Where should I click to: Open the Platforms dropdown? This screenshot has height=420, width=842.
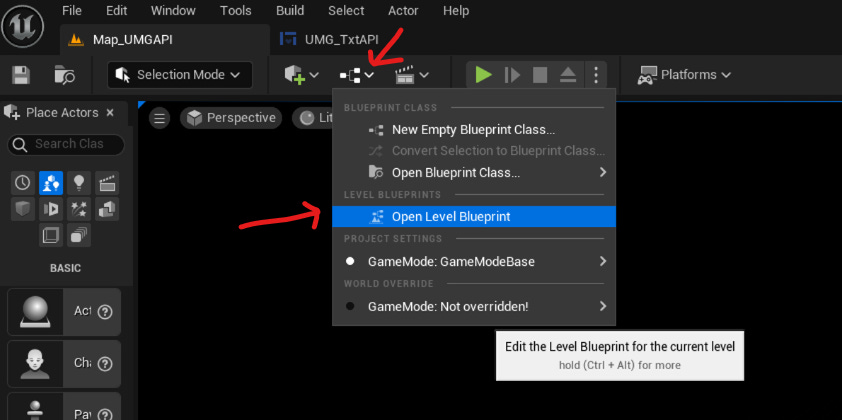(684, 75)
